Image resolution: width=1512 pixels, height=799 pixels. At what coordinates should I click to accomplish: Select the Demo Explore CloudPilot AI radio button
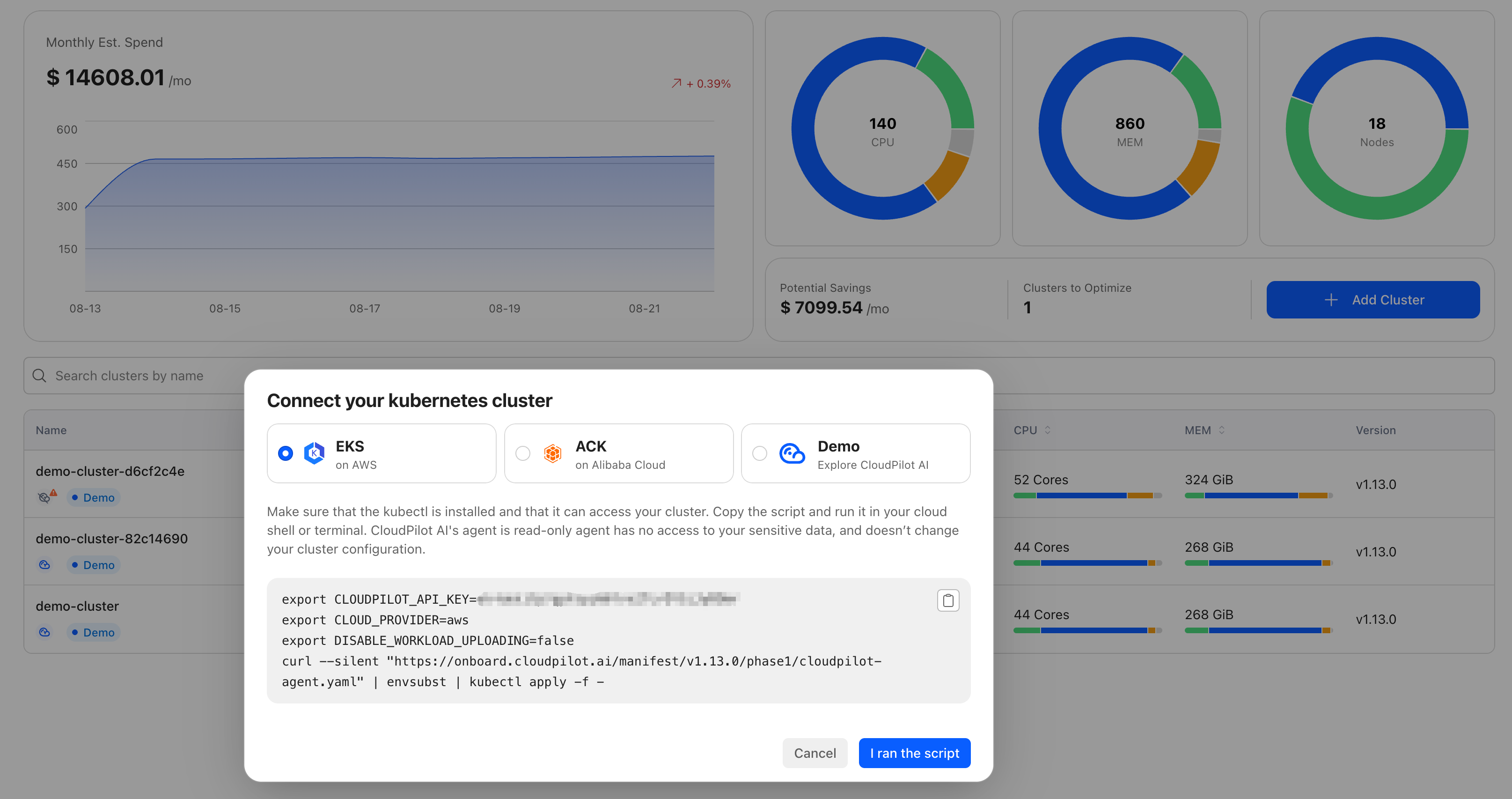761,453
